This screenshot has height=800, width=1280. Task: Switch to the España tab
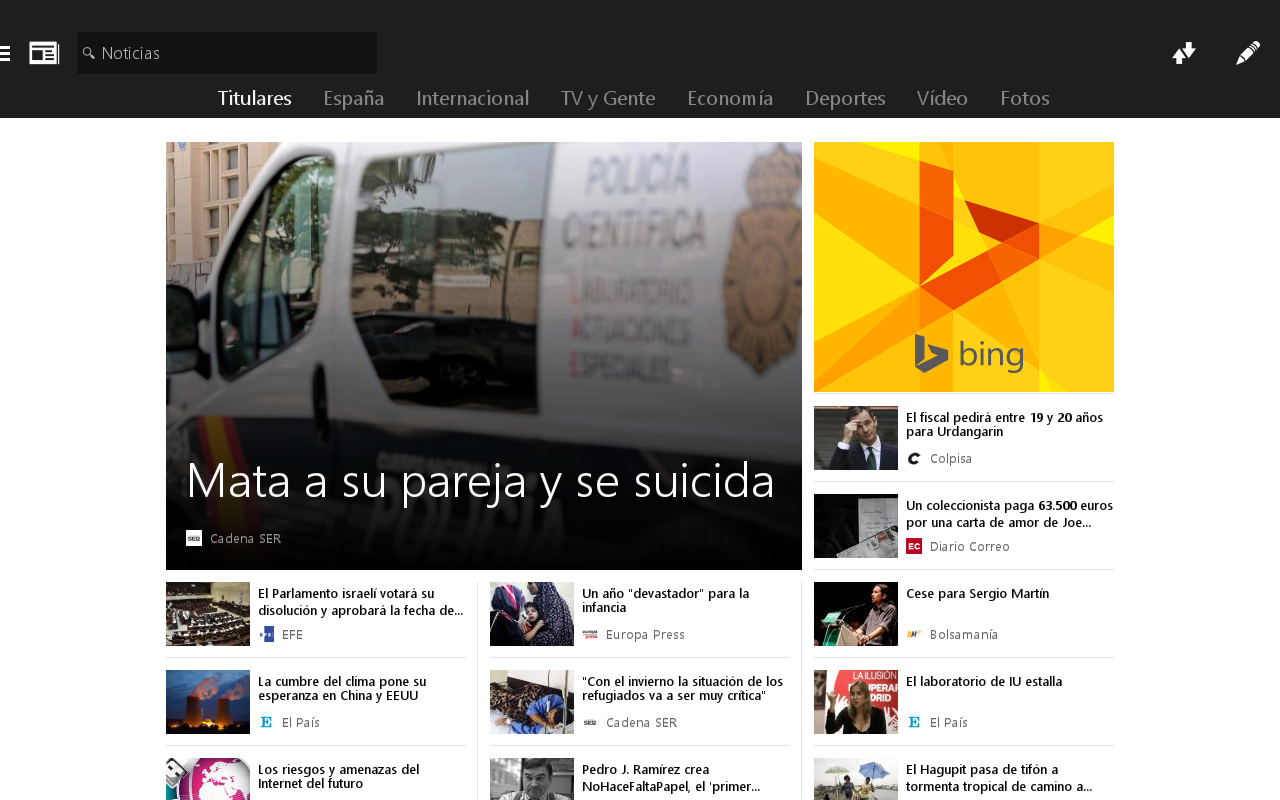[x=352, y=98]
